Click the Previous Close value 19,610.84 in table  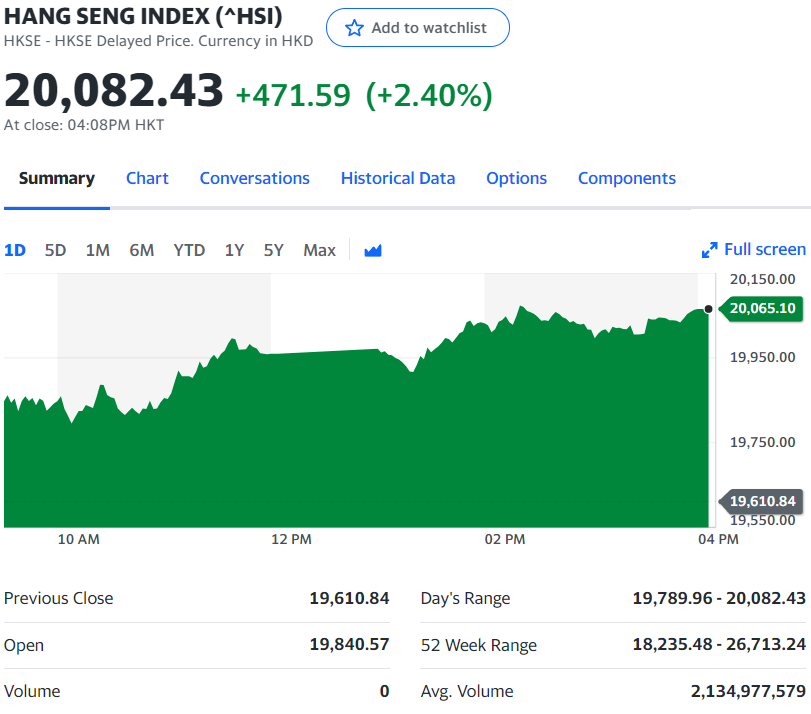(x=349, y=599)
